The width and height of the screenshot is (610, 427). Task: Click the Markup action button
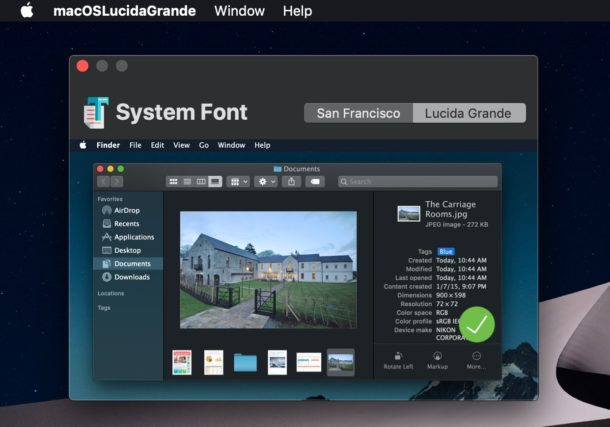(x=437, y=360)
